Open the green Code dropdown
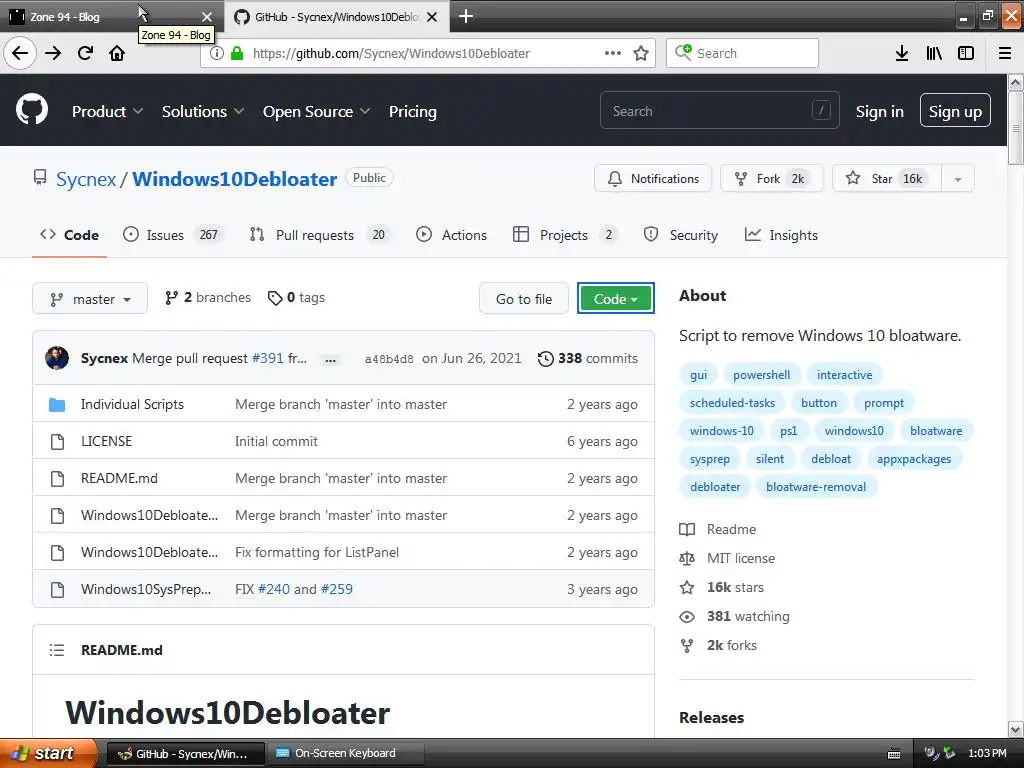Image resolution: width=1024 pixels, height=768 pixels. point(615,298)
